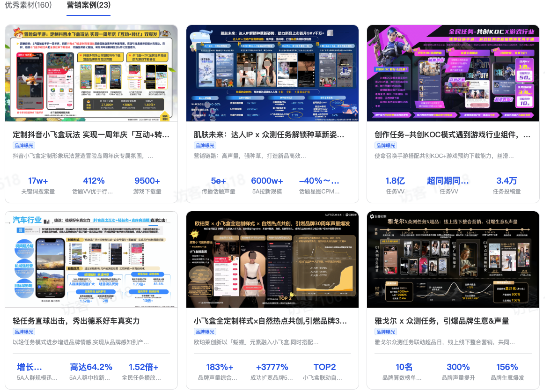
Task: Select the 营销案例(23) tab
Action: pyautogui.click(x=89, y=5)
